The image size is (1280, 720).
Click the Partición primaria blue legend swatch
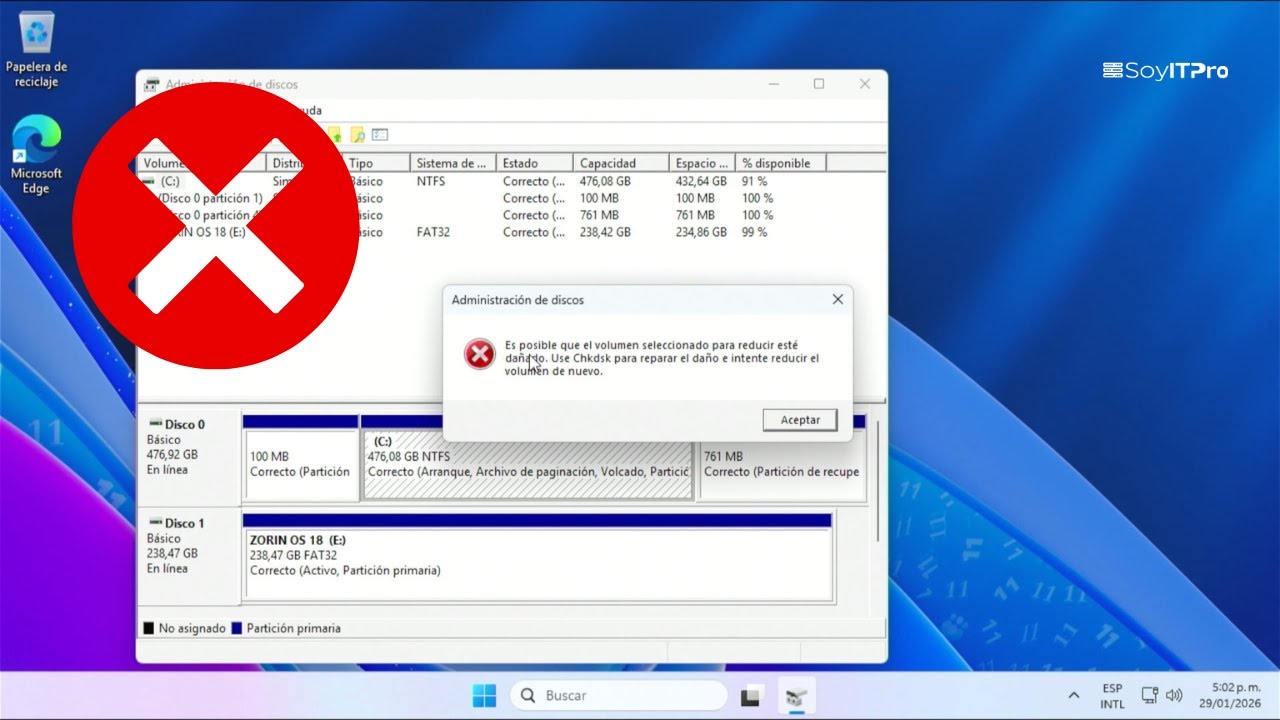tap(237, 629)
